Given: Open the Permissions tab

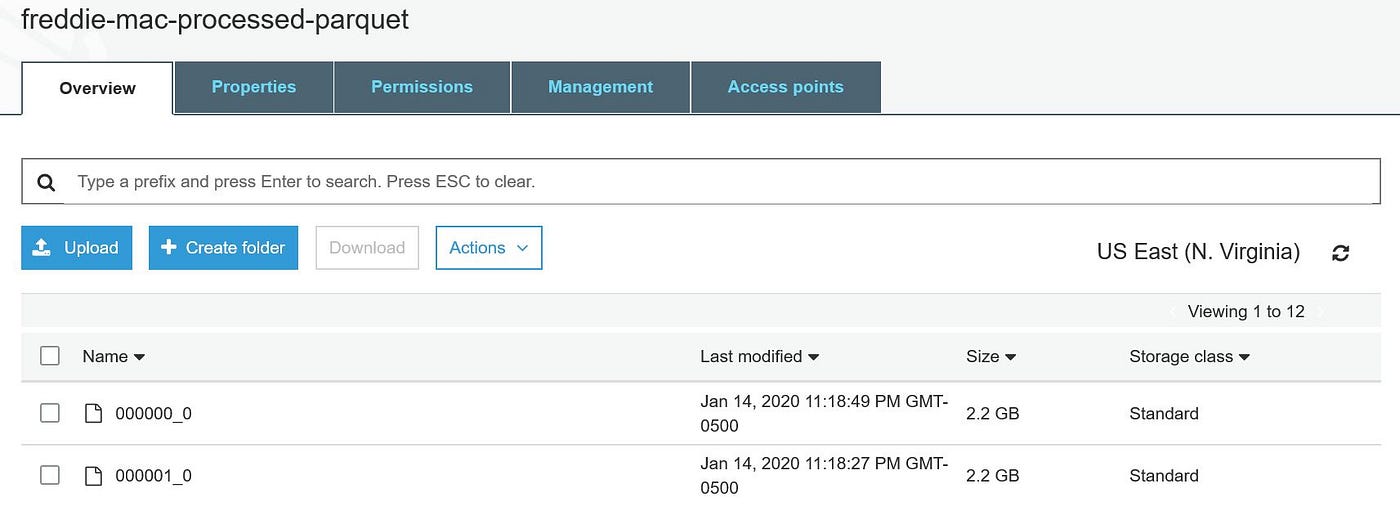Looking at the screenshot, I should [x=422, y=87].
